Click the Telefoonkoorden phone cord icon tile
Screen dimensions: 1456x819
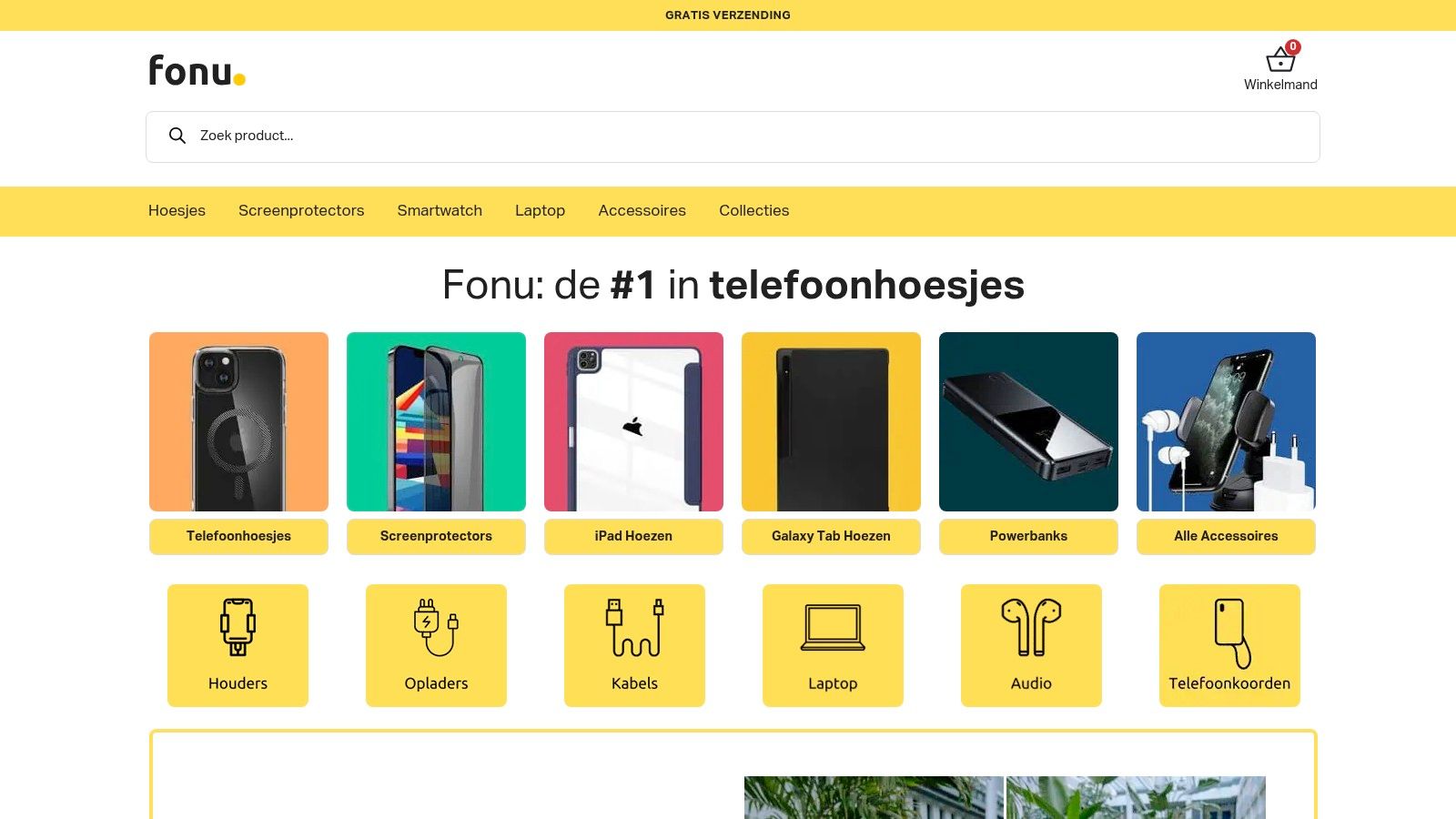[x=1229, y=645]
